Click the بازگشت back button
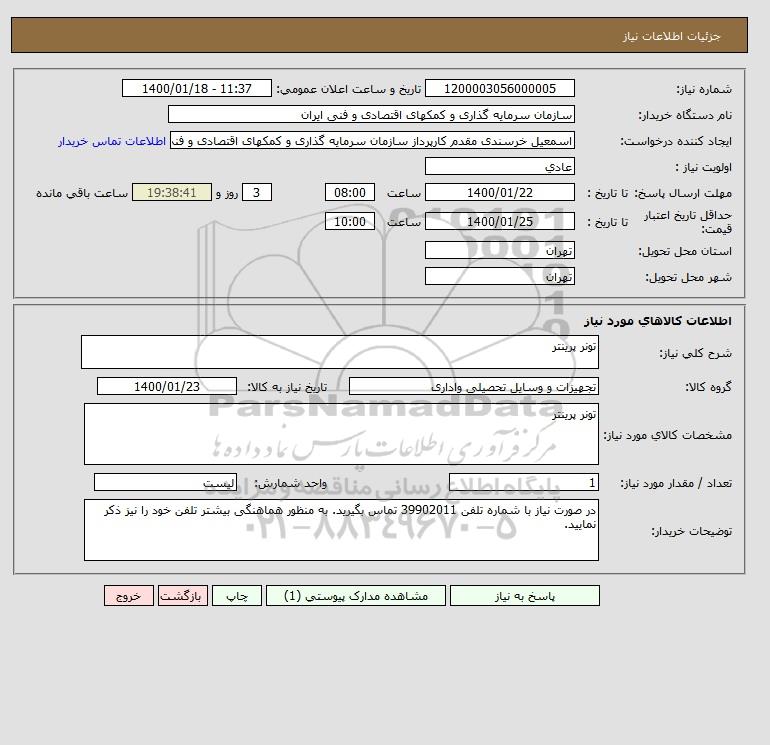This screenshot has height=745, width=770. (183, 595)
